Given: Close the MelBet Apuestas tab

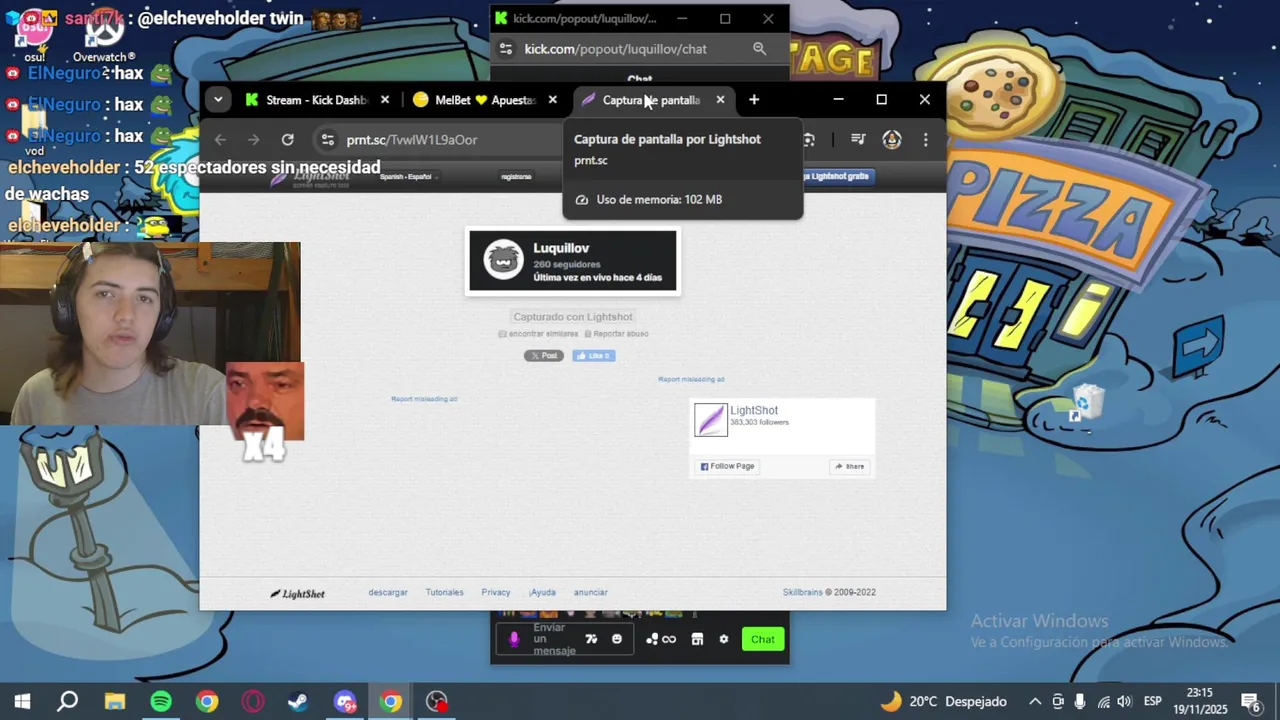Looking at the screenshot, I should pyautogui.click(x=553, y=100).
